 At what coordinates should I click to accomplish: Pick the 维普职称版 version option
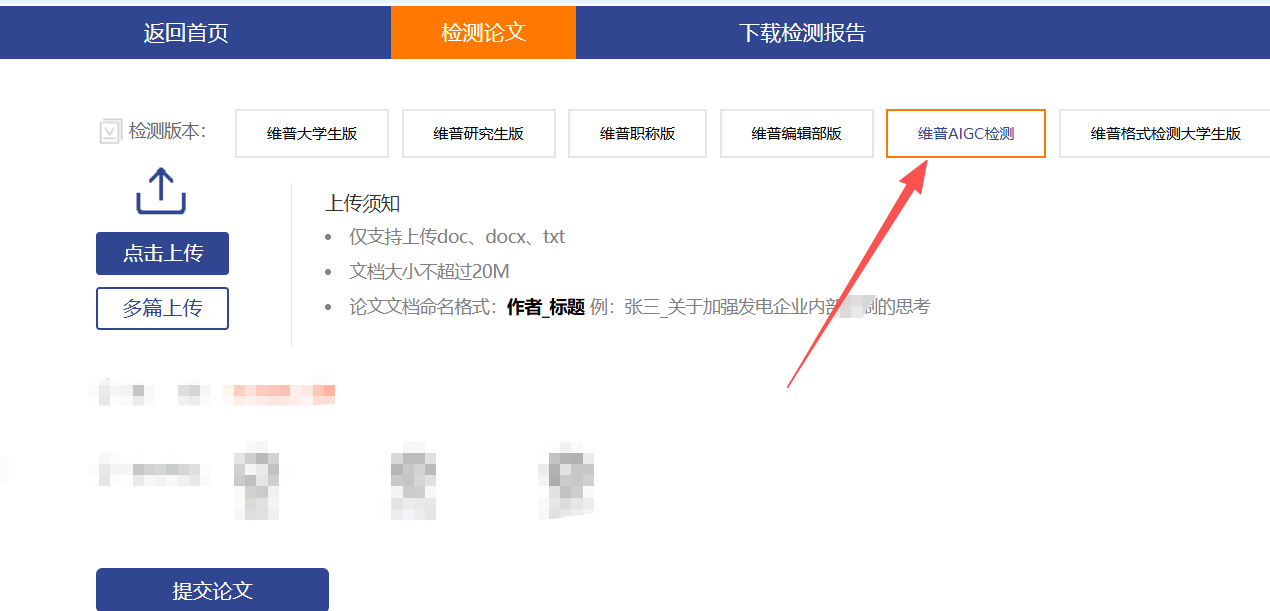coord(637,134)
